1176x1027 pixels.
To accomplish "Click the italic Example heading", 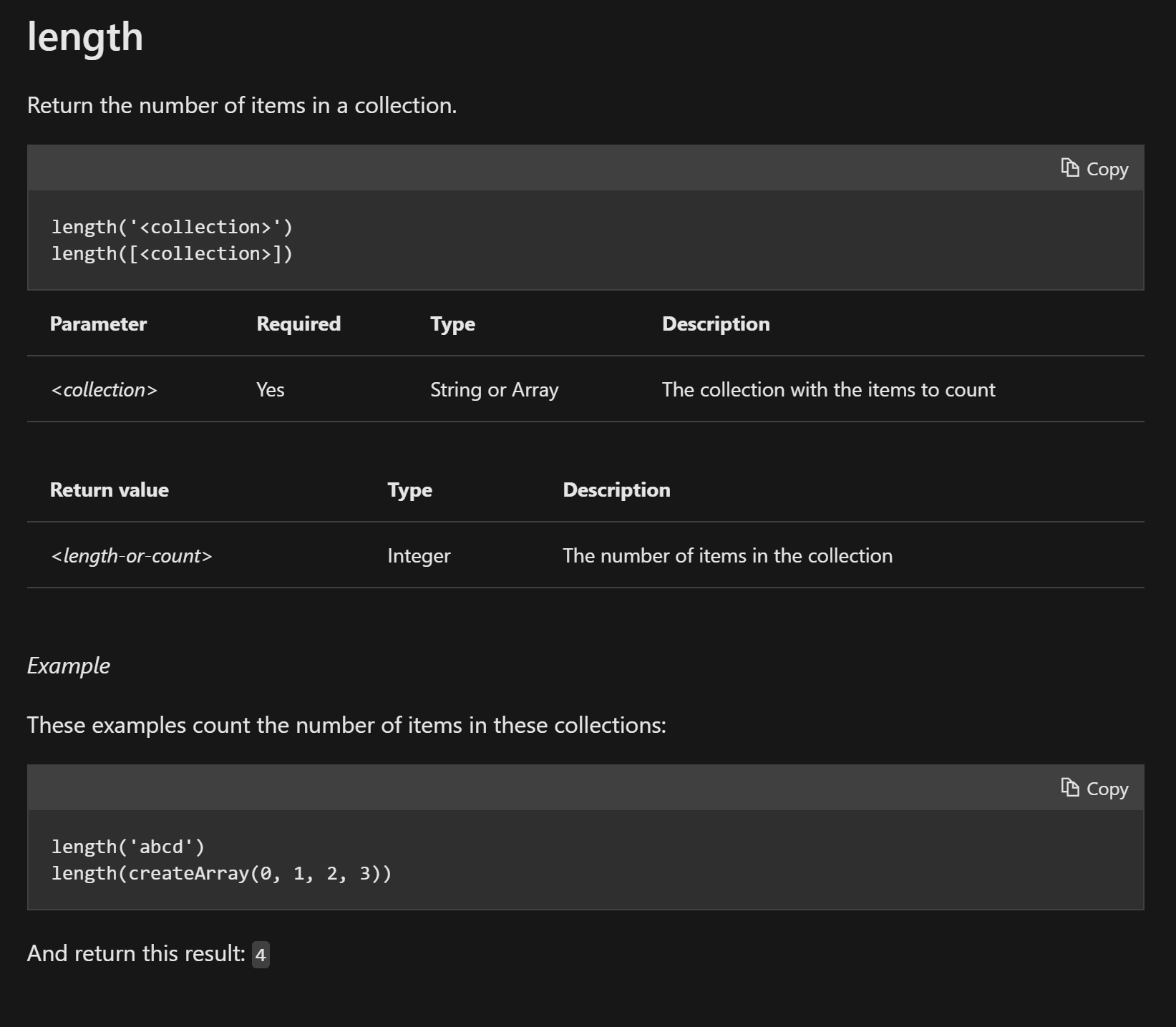I will 69,666.
